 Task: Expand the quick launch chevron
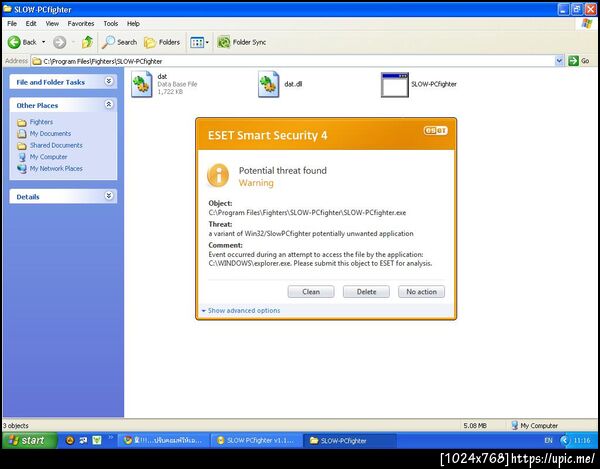click(x=111, y=437)
